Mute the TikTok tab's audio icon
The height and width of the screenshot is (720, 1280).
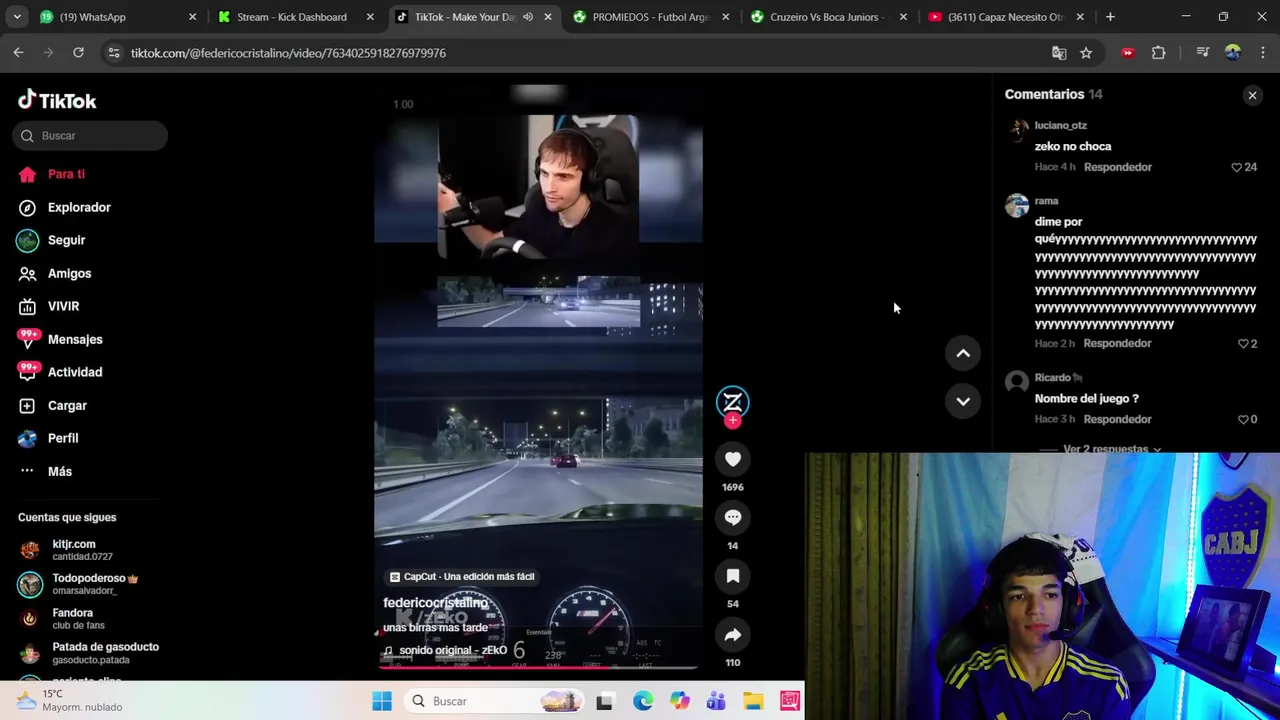(527, 17)
